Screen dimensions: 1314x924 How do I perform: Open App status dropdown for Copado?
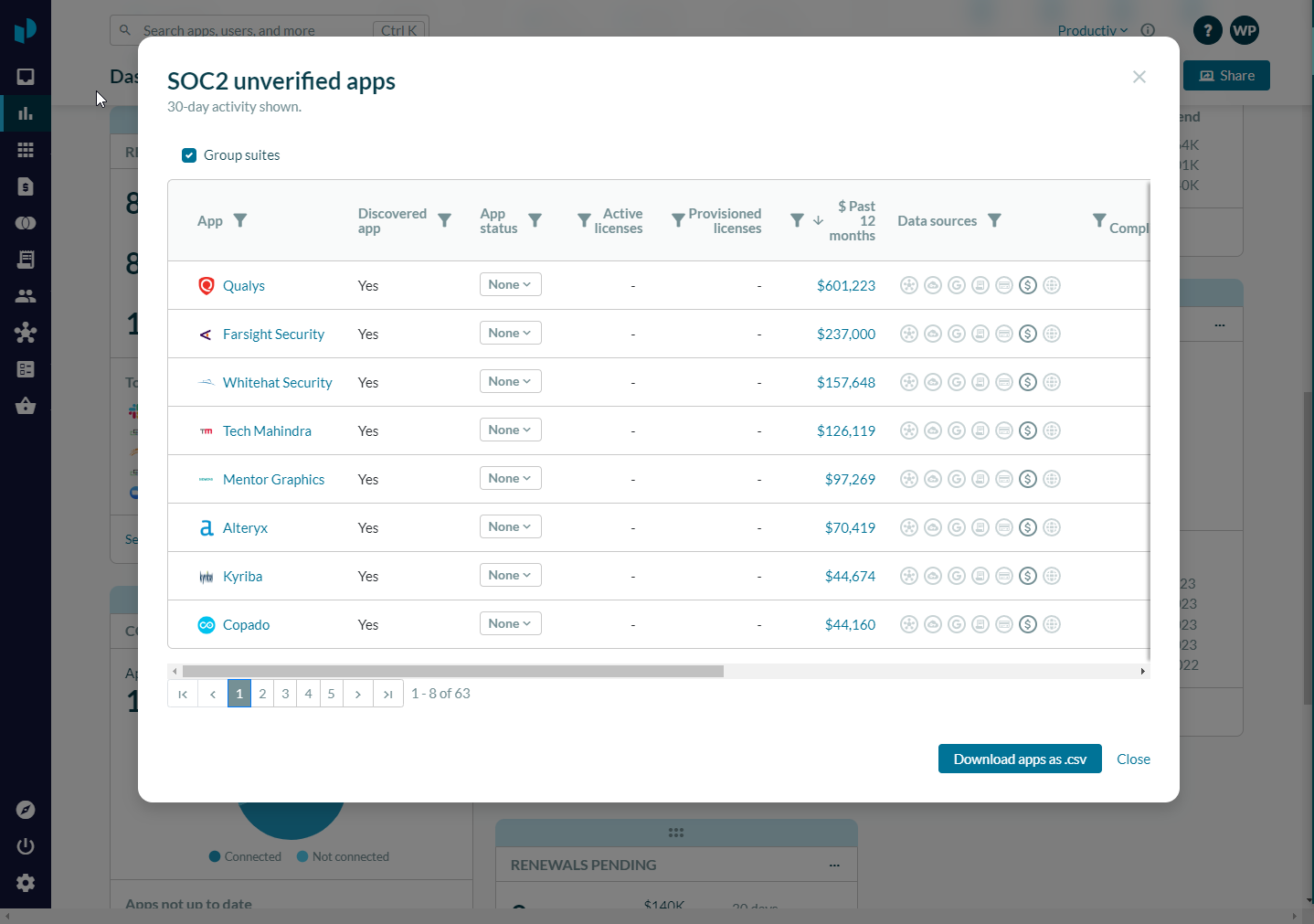click(511, 623)
